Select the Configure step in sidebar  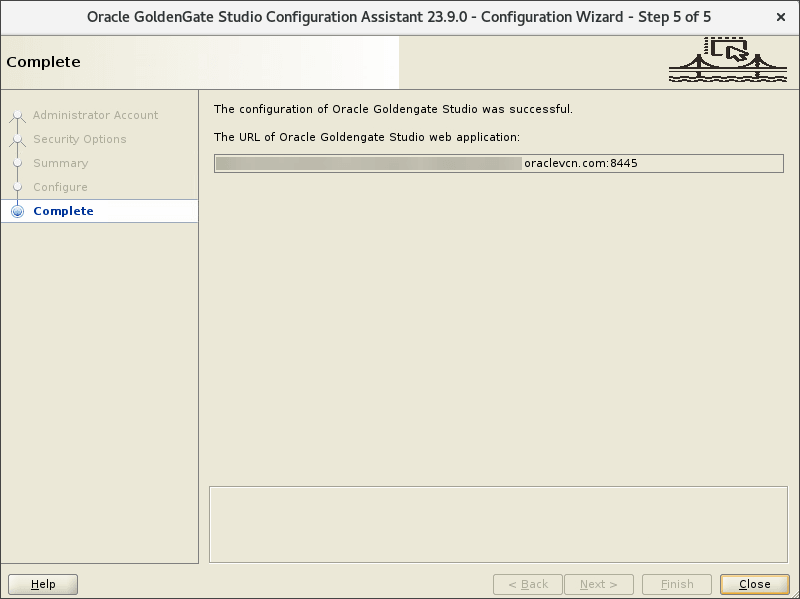[61, 187]
